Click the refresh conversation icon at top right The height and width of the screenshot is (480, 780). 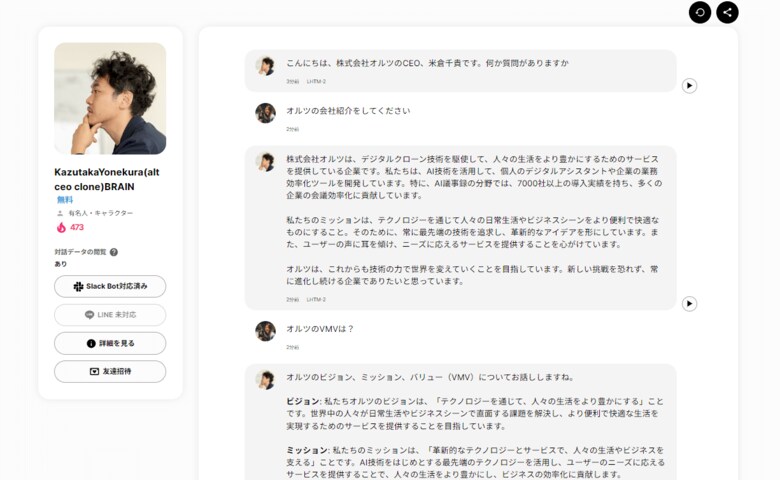(x=700, y=12)
